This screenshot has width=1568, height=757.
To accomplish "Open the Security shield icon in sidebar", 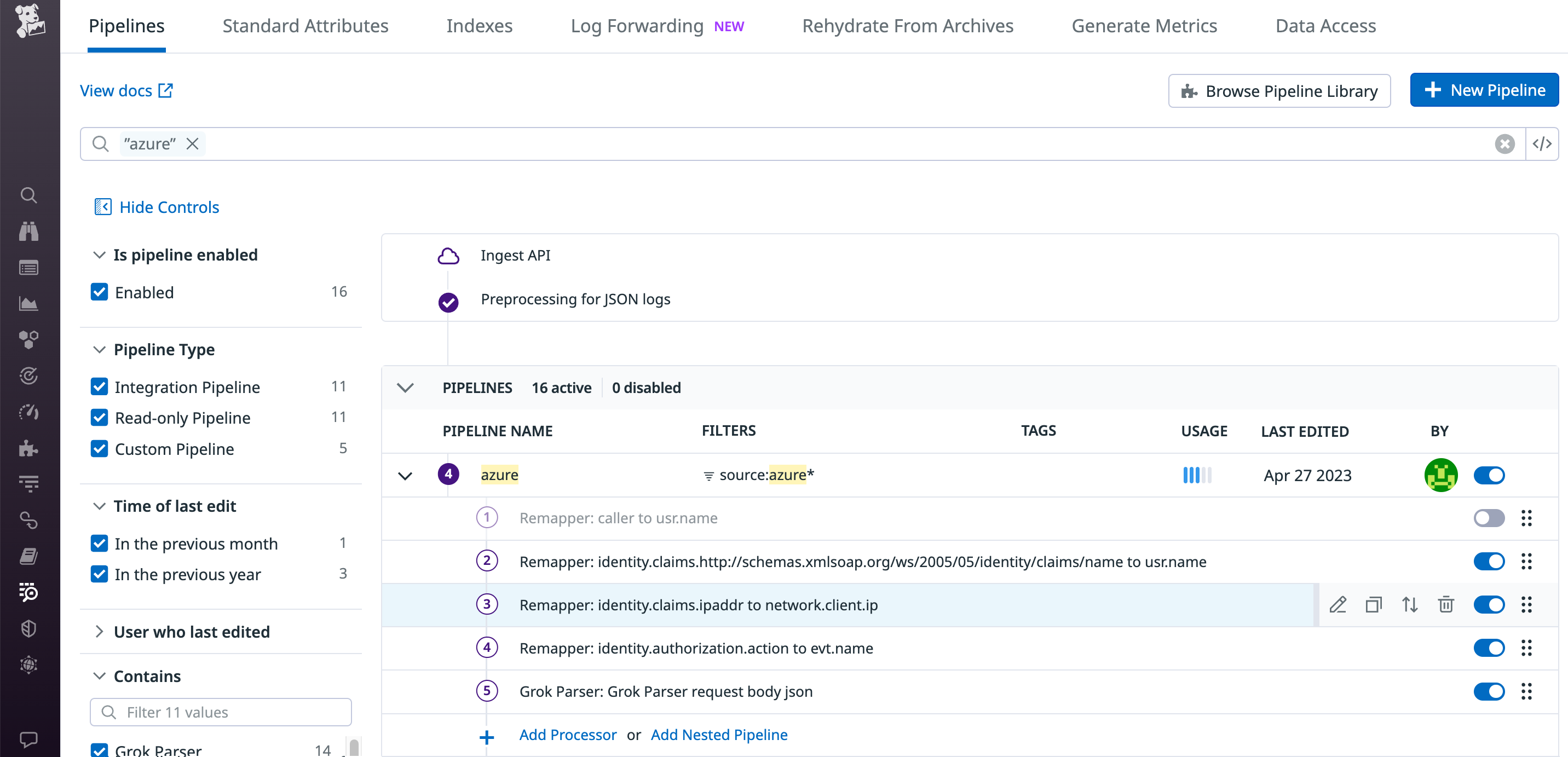I will tap(28, 628).
